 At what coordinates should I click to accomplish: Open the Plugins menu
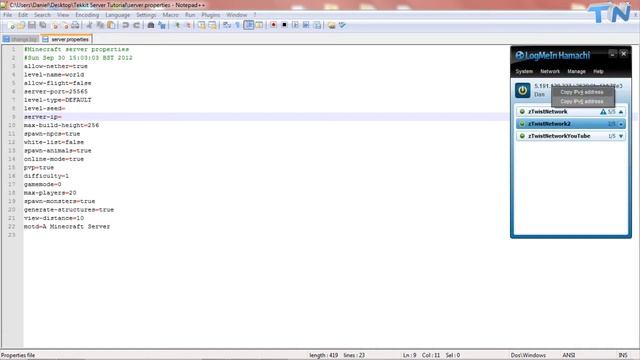[x=211, y=15]
